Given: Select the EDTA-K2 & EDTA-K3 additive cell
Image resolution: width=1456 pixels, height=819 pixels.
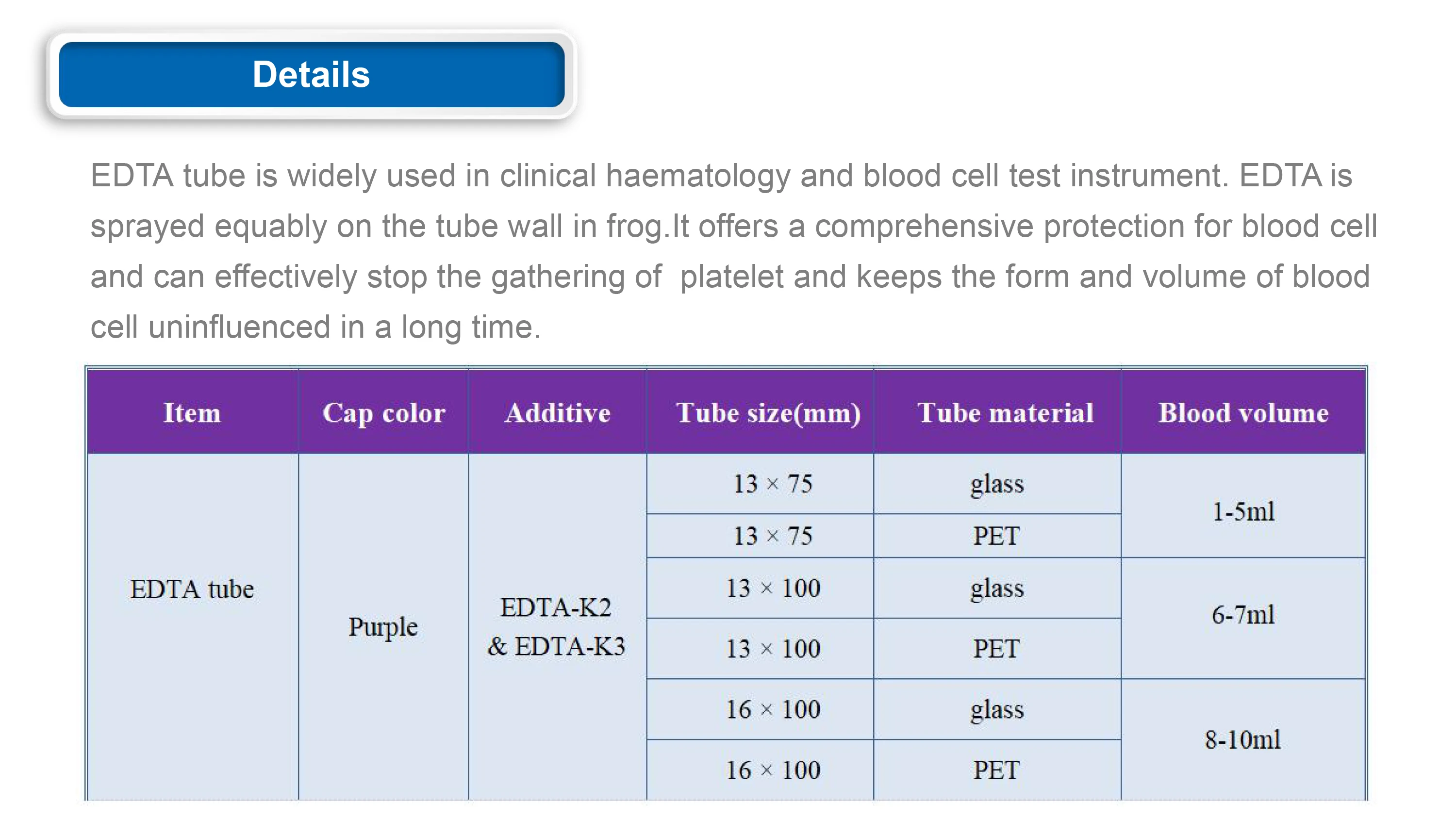Looking at the screenshot, I should 557,626.
